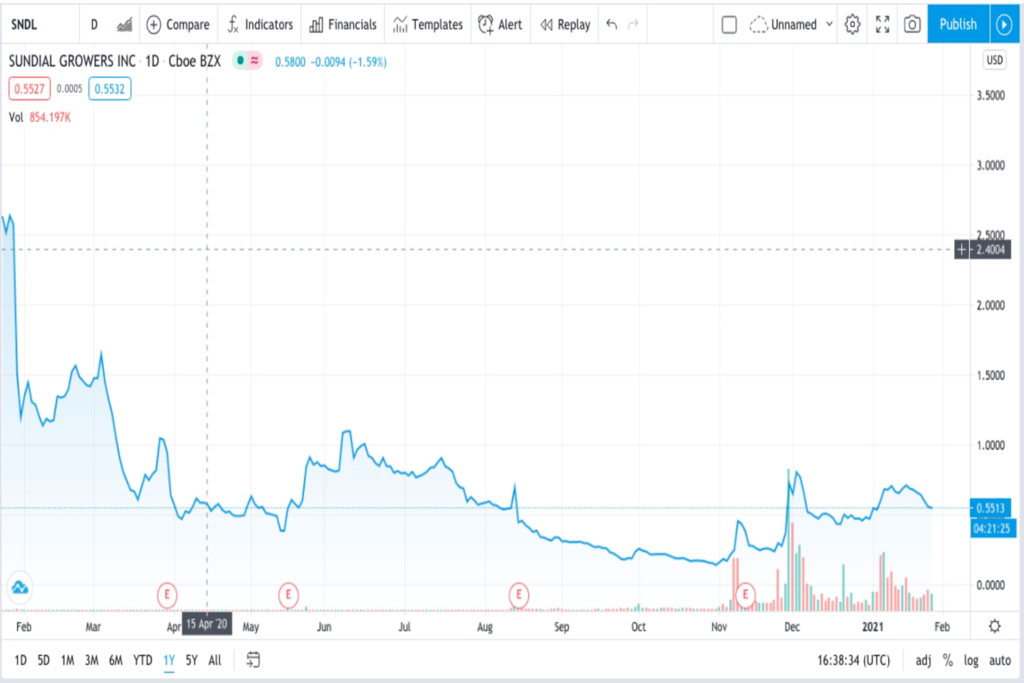Select the 5Y time range
Viewport: 1024px width, 683px height.
click(x=191, y=660)
